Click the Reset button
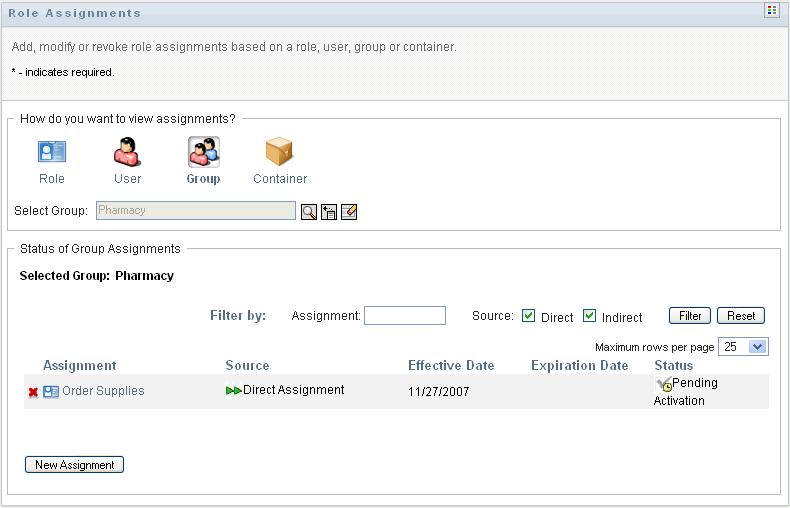Screen dimensions: 790x508 coord(741,316)
